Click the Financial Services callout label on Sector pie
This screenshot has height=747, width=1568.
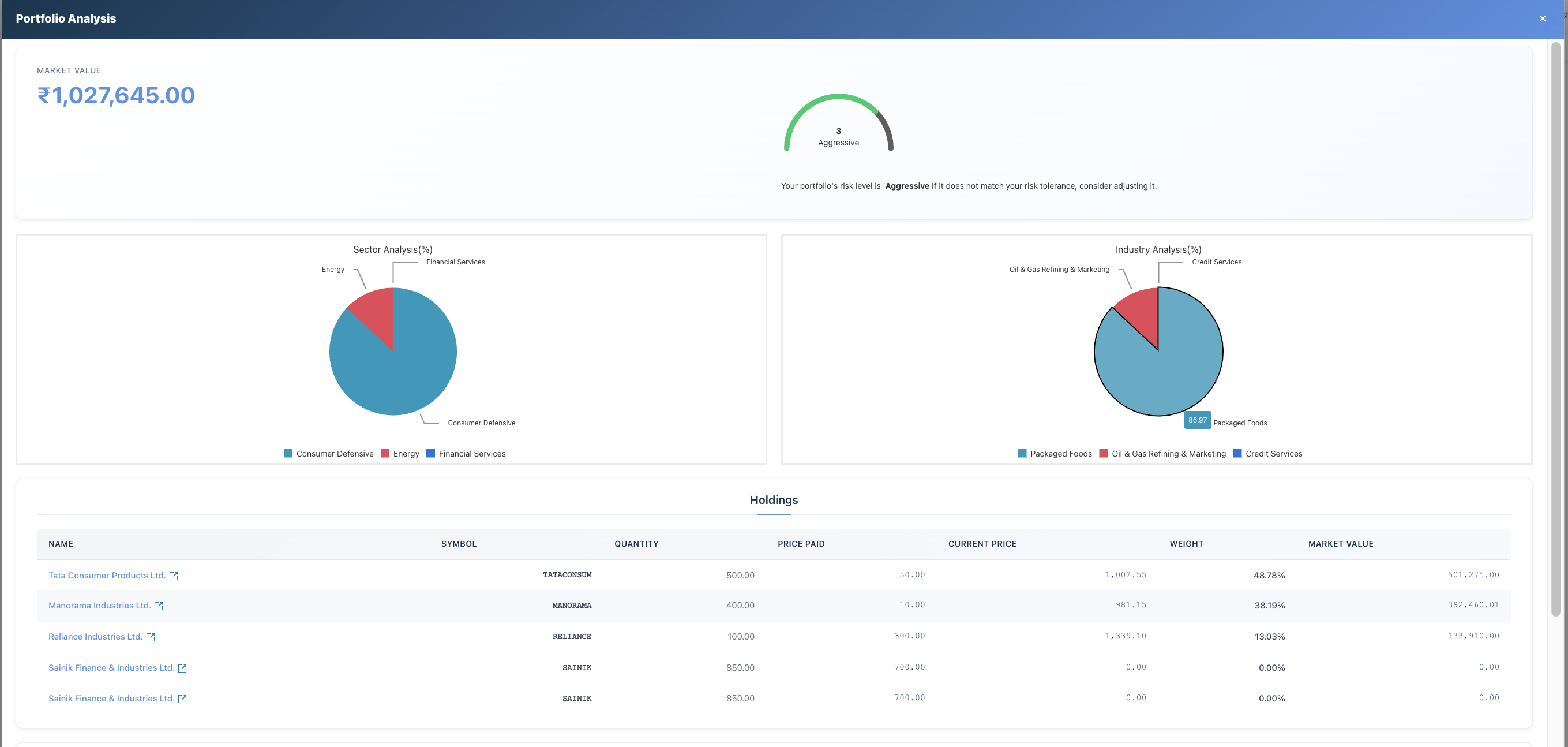coord(455,262)
